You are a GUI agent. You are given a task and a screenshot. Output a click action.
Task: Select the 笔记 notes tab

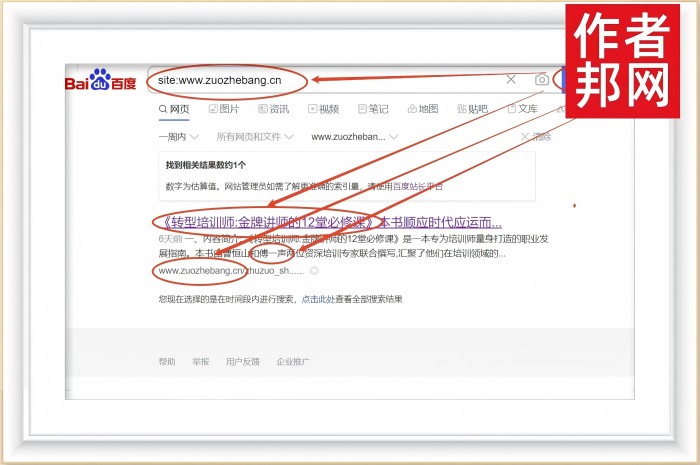(x=372, y=109)
